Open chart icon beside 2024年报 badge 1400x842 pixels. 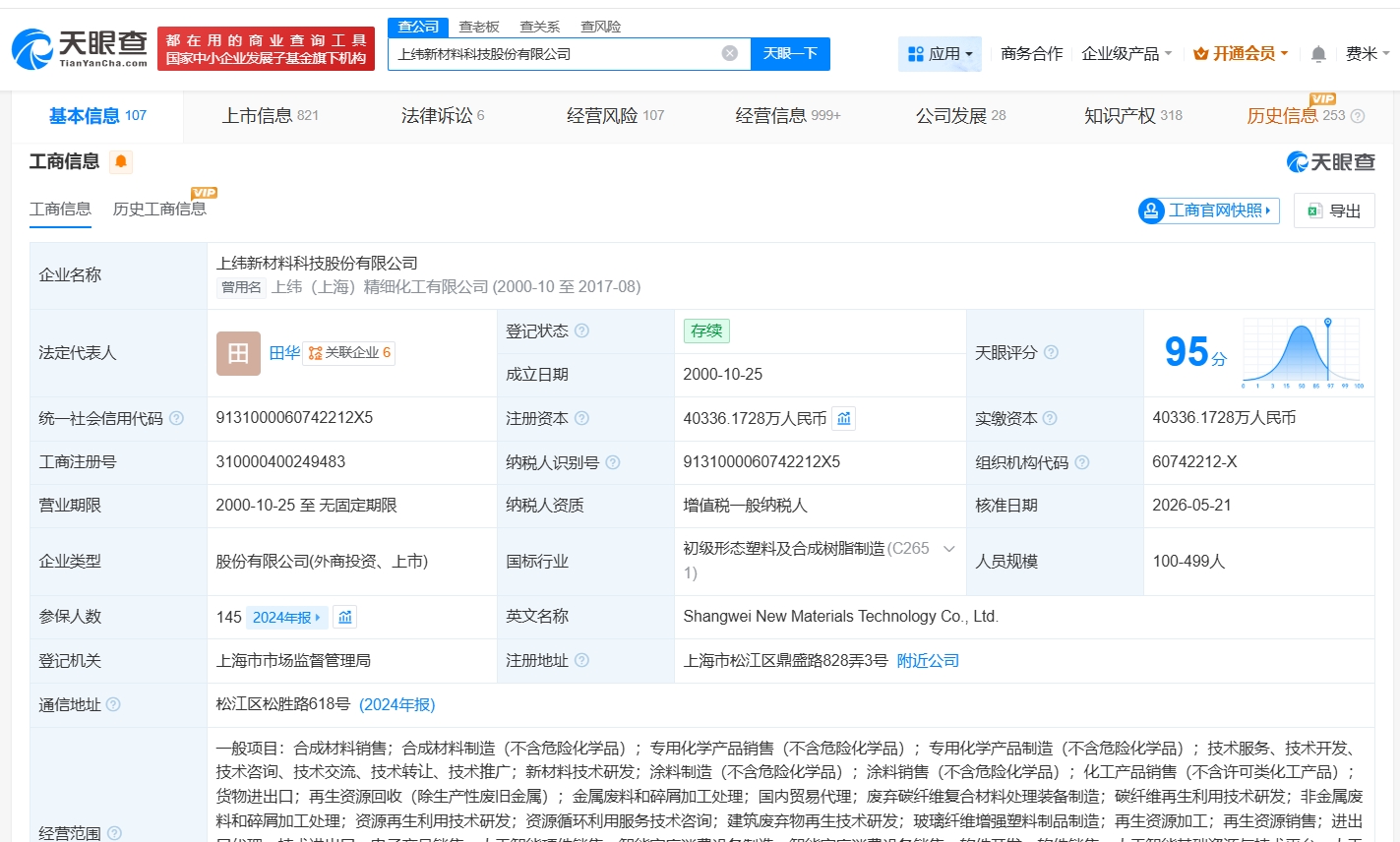(345, 617)
